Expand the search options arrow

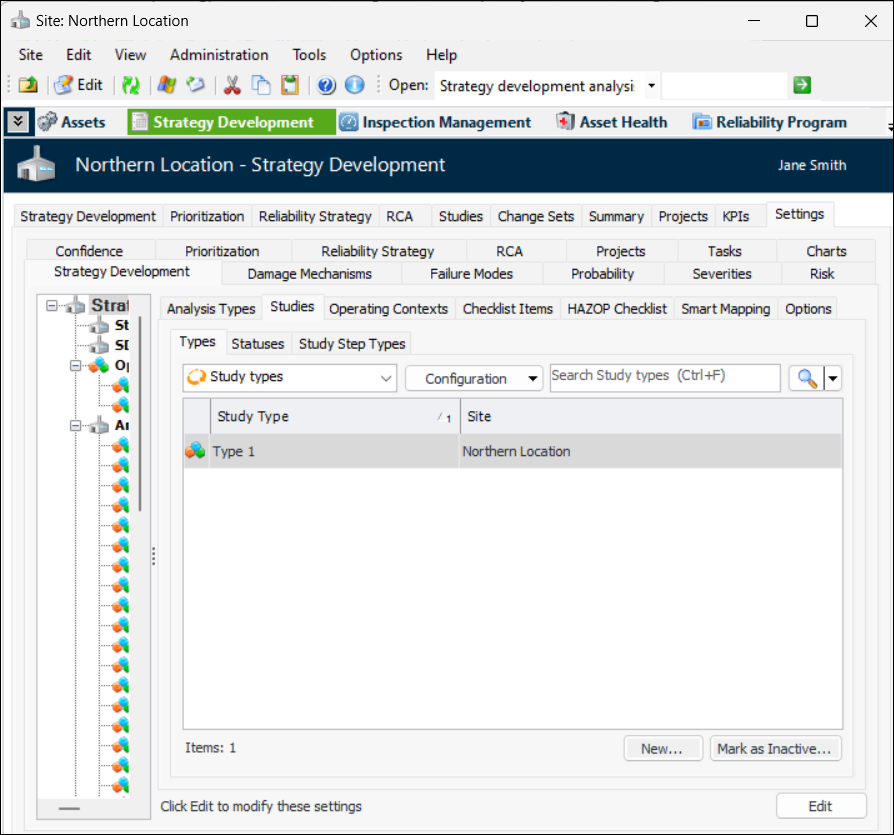point(833,378)
